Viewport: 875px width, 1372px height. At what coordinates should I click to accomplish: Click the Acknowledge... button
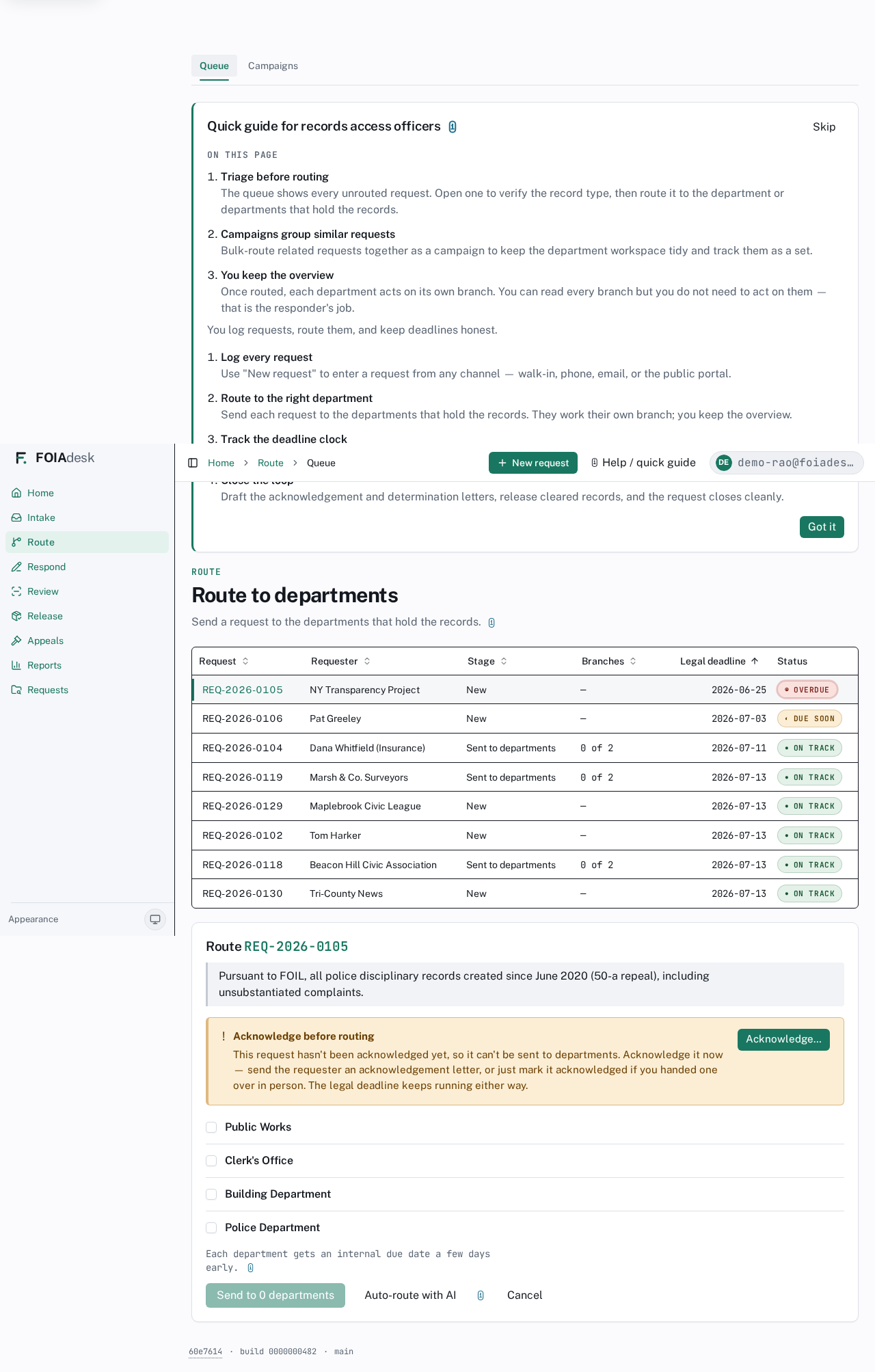tap(783, 1039)
